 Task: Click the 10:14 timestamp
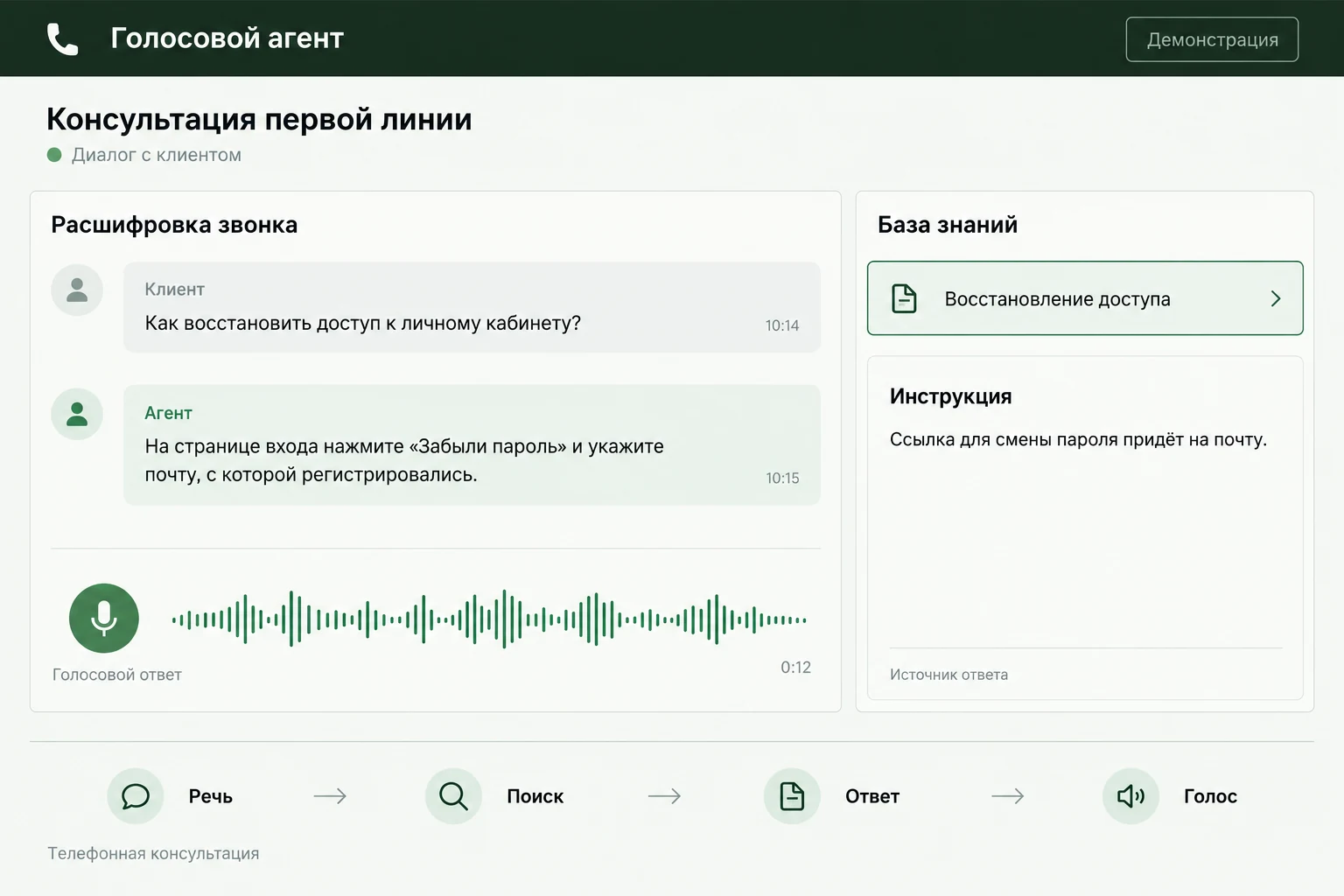click(x=782, y=325)
